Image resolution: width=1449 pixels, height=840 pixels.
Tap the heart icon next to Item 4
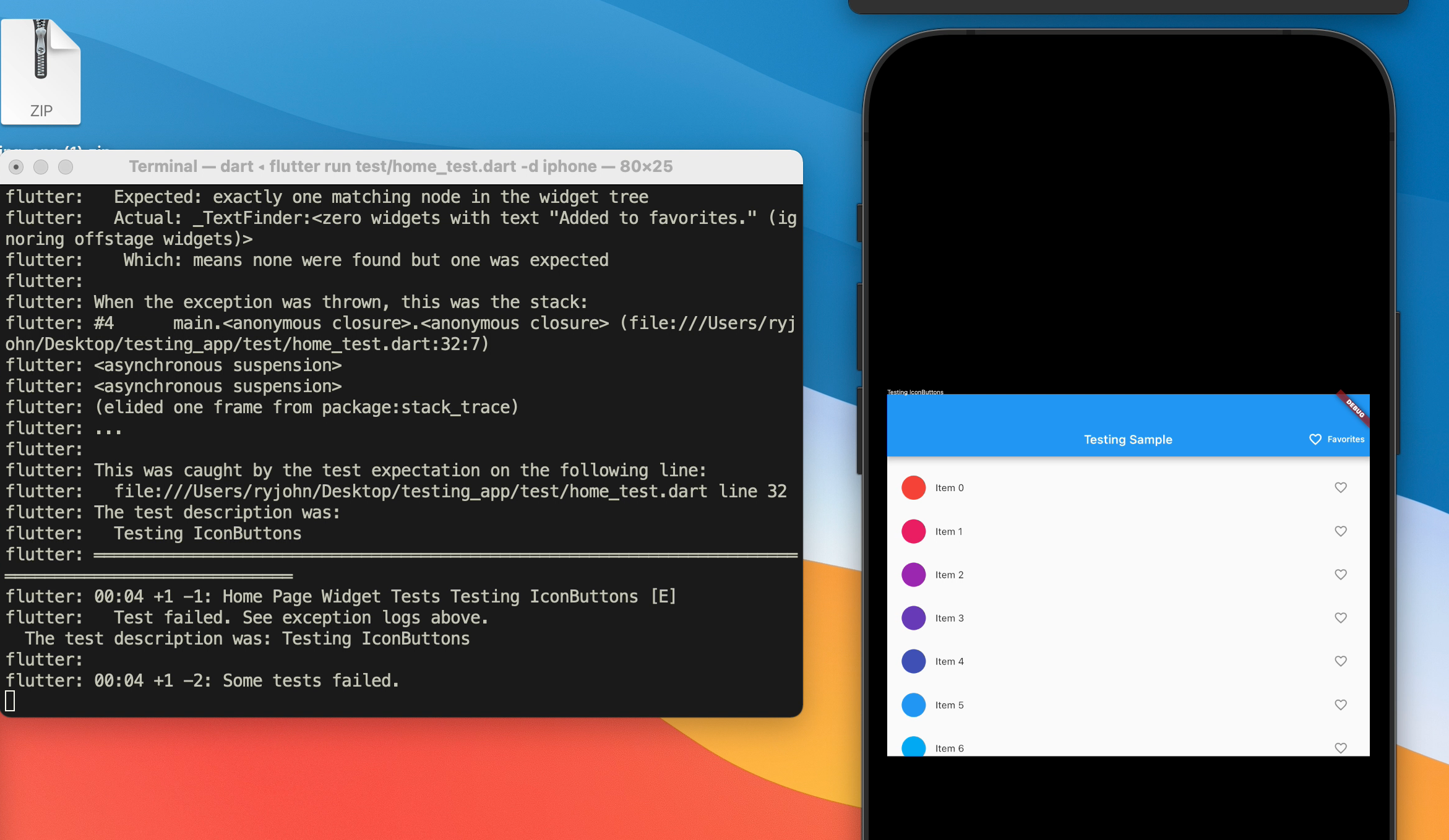pos(1340,660)
